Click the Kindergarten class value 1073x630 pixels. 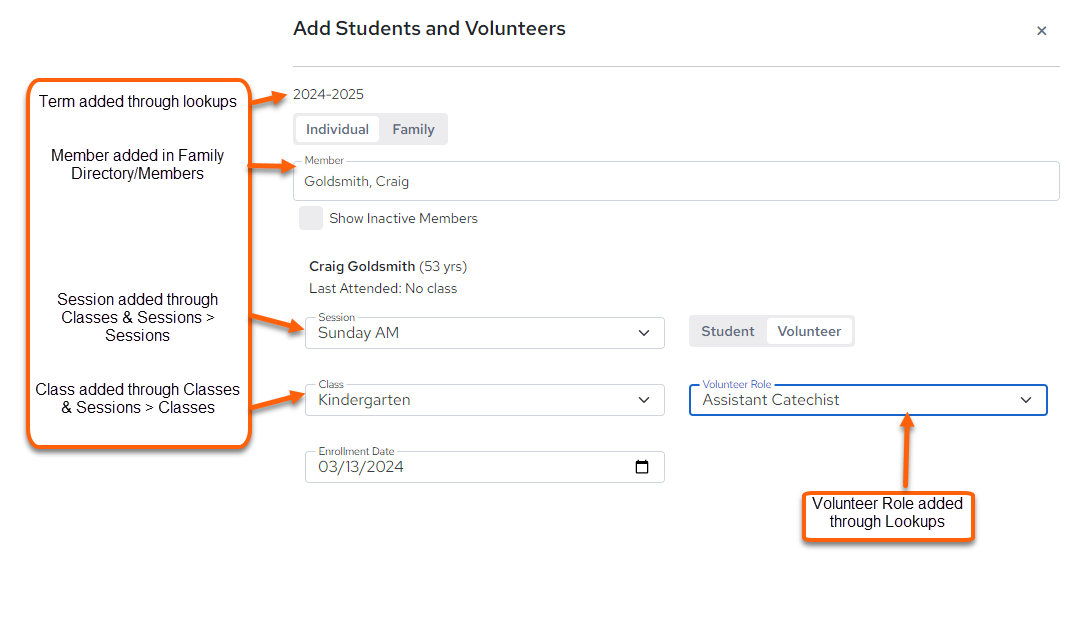tap(364, 400)
